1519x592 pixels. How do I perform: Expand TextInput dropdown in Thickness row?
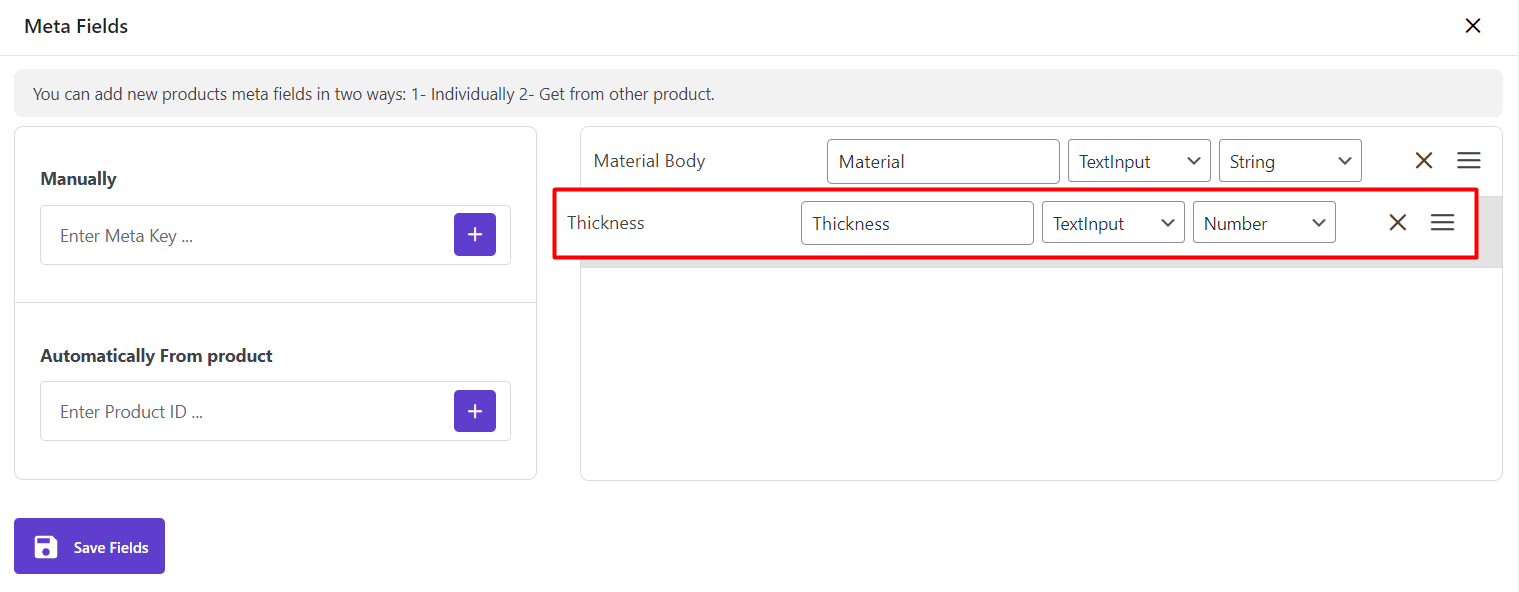coord(1113,223)
